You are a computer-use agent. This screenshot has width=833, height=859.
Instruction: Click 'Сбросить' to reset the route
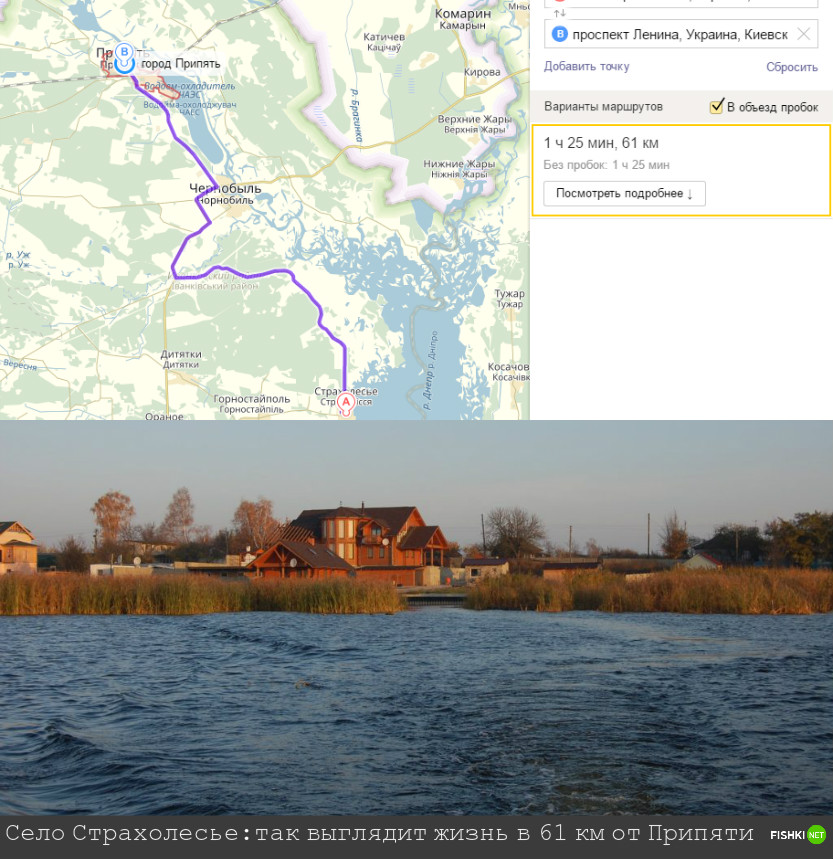(x=792, y=67)
